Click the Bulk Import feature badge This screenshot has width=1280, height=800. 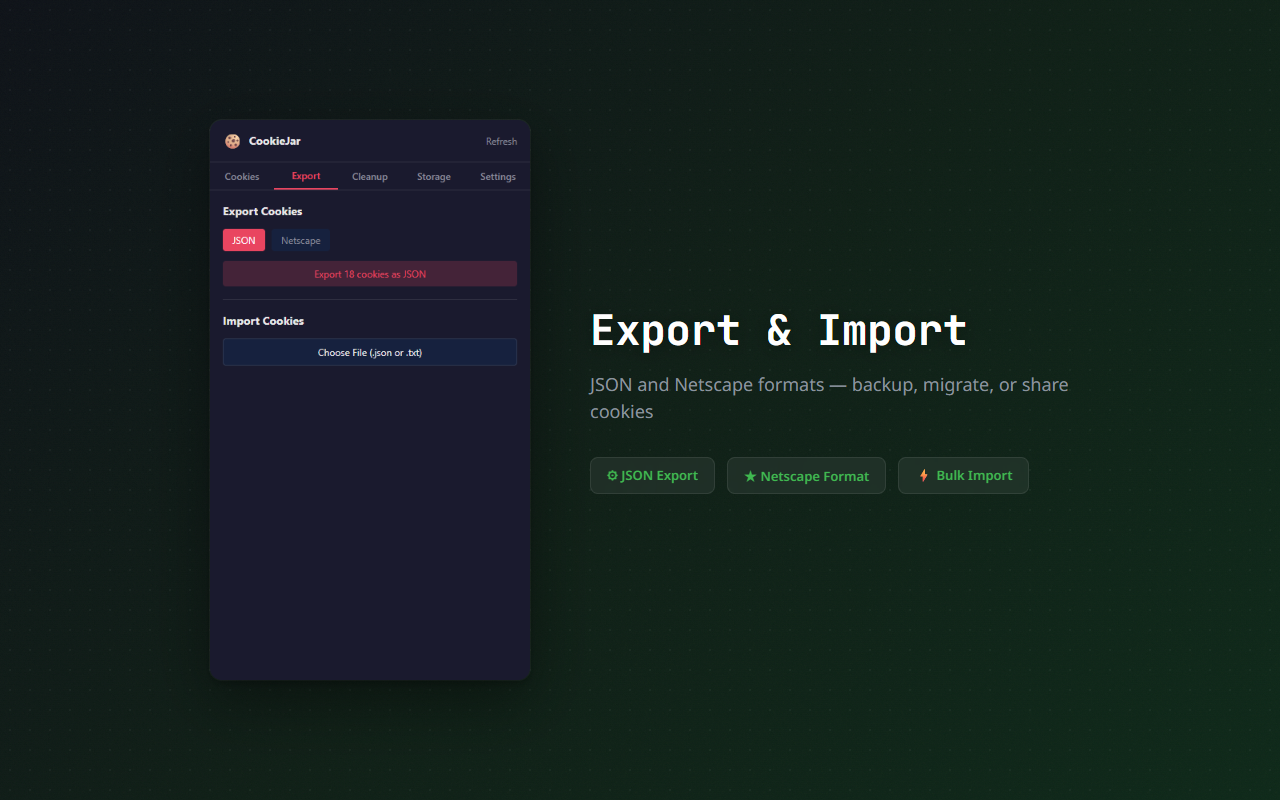(x=963, y=475)
